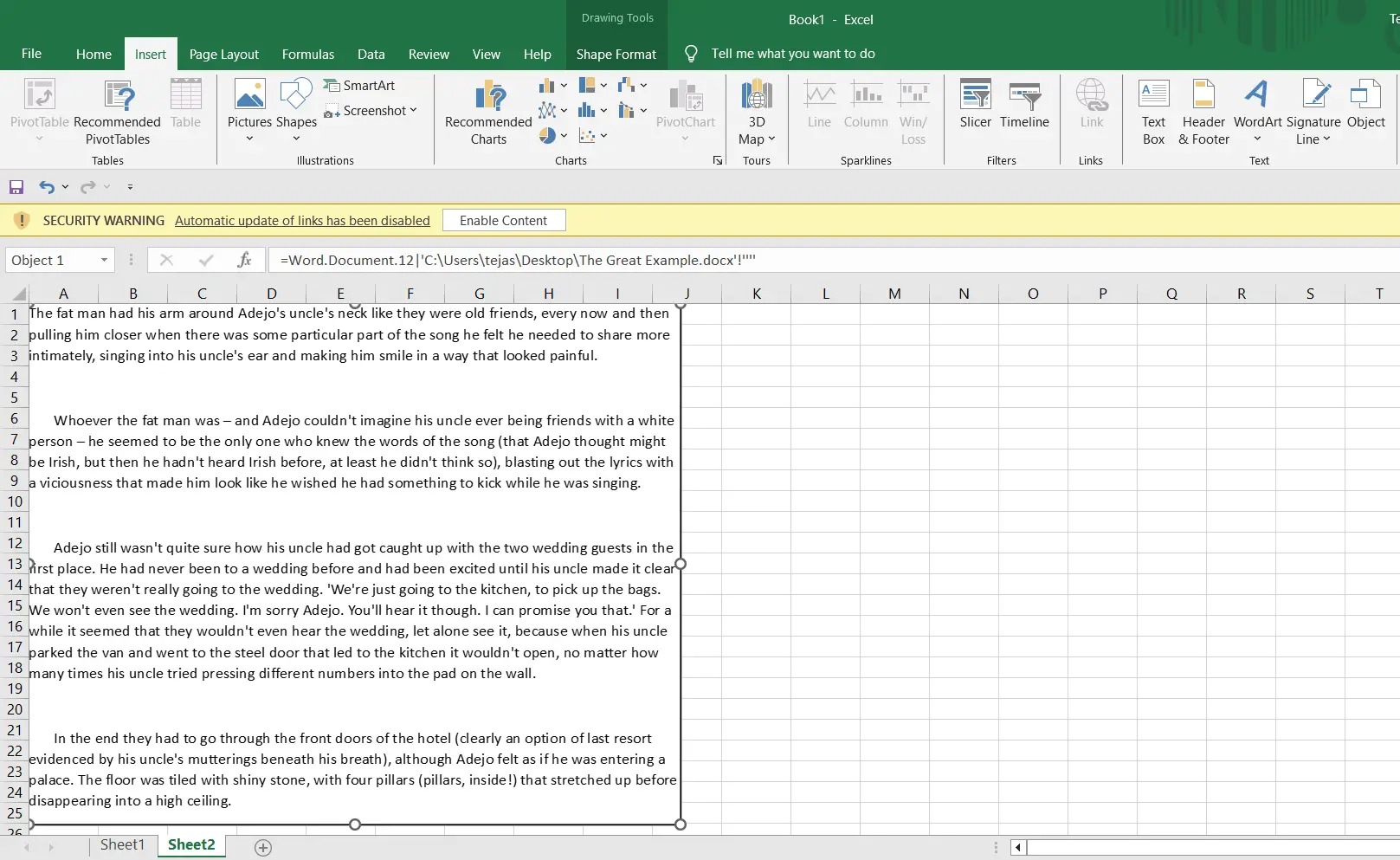Click Tell me what you want to do

(x=793, y=54)
